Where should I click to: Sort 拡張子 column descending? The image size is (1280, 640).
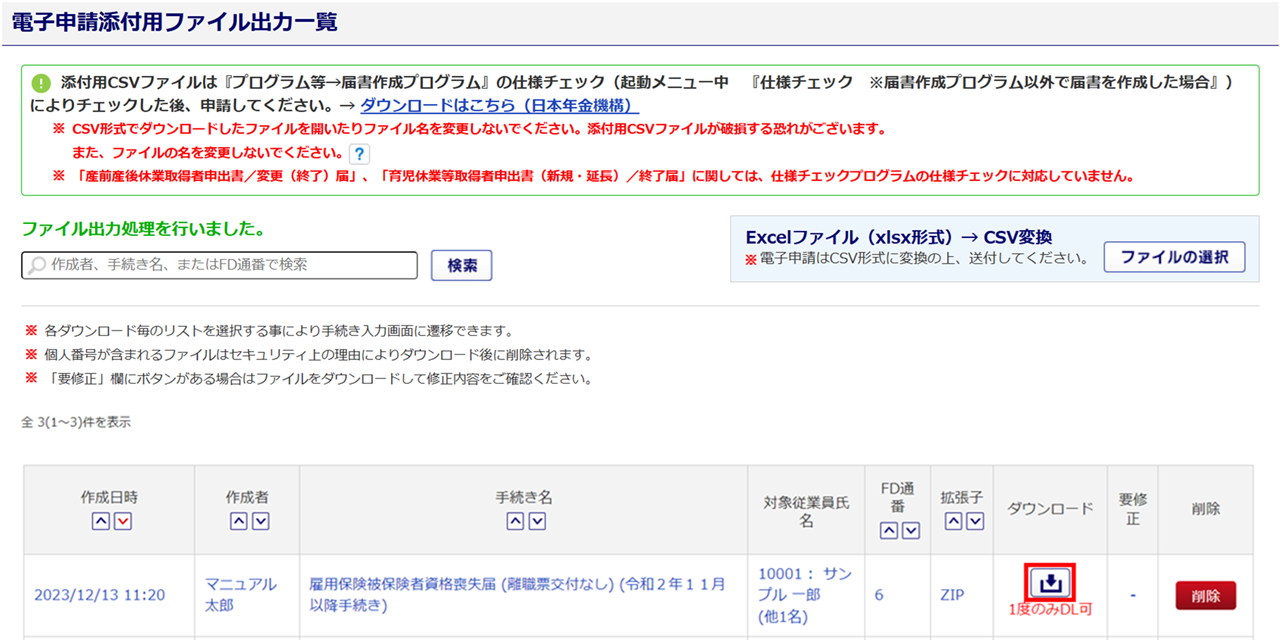coord(975,521)
